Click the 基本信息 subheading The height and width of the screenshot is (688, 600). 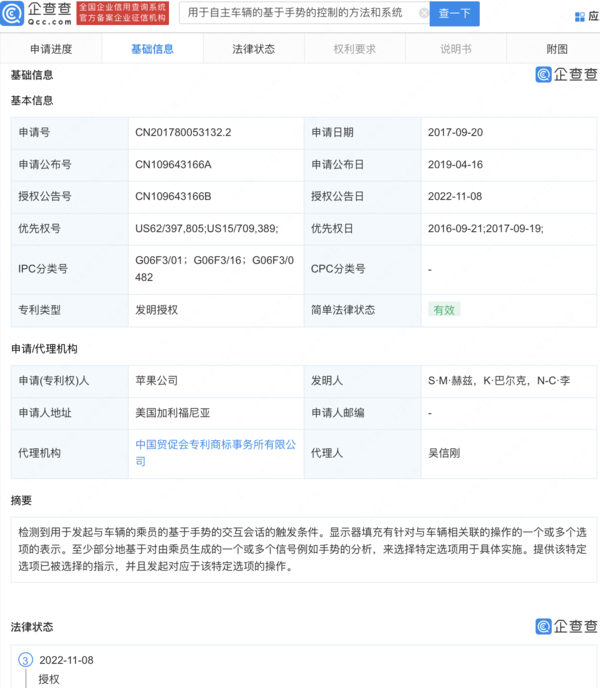coord(32,100)
